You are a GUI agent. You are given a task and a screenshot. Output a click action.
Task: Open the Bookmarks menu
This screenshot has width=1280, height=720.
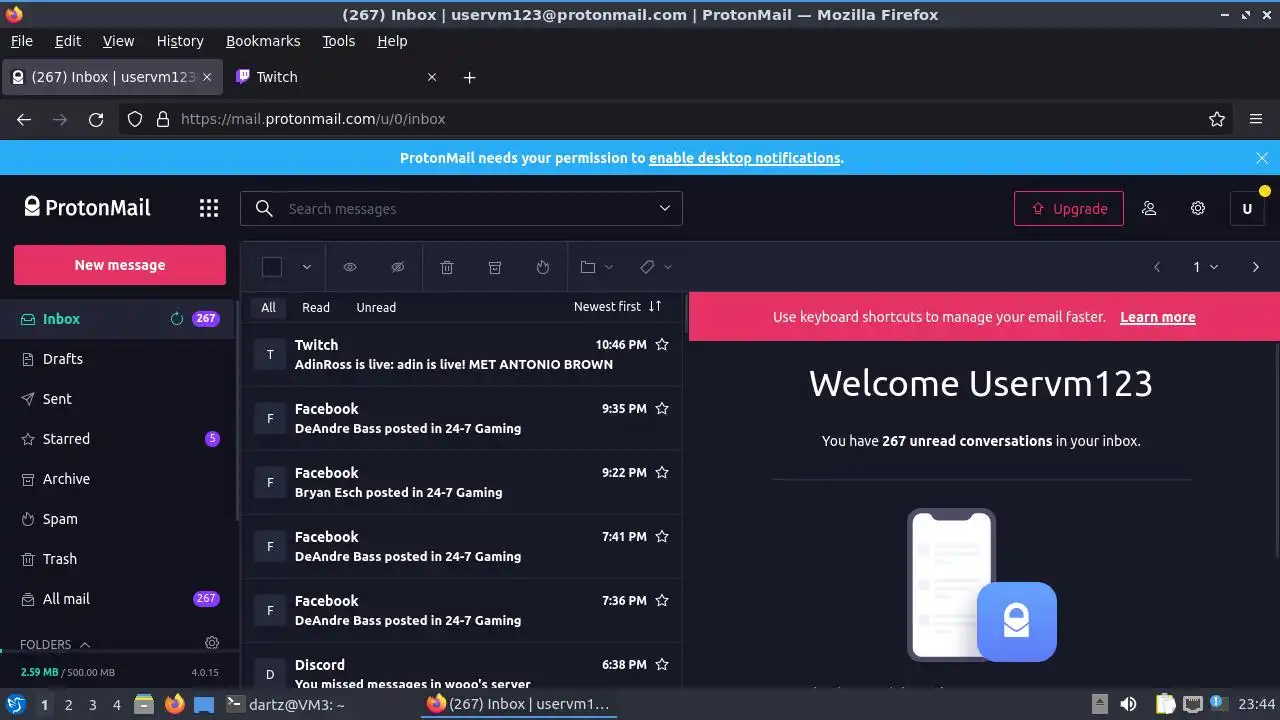click(263, 41)
